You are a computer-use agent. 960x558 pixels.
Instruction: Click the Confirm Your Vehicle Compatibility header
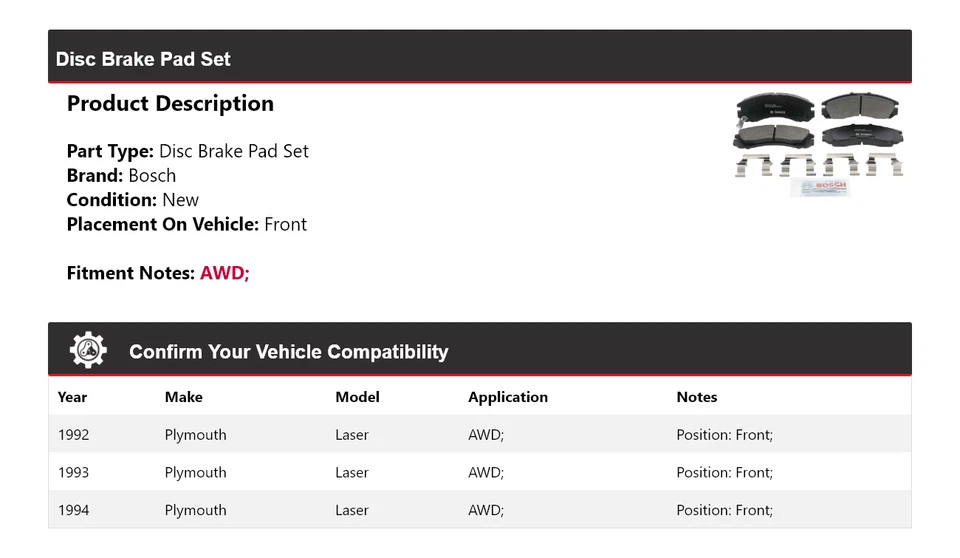(288, 352)
